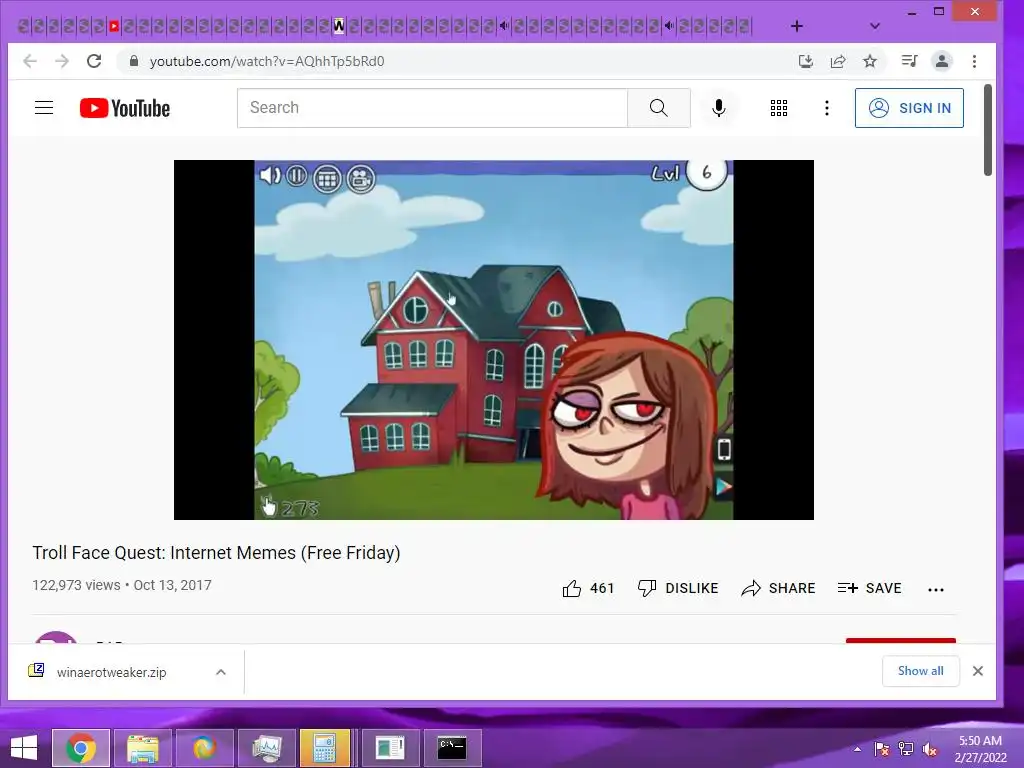This screenshot has height=768, width=1024.
Task: Bookmark this page with the star
Action: coord(870,61)
